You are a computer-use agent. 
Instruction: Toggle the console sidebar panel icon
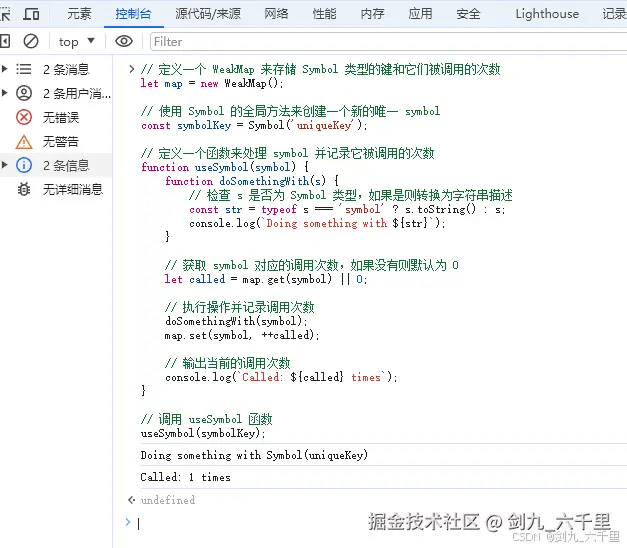(5, 41)
